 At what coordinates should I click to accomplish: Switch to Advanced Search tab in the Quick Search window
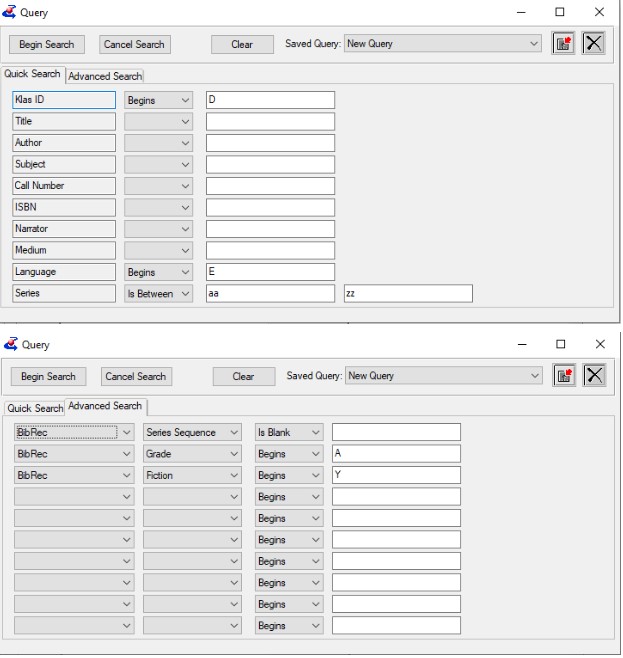point(105,76)
